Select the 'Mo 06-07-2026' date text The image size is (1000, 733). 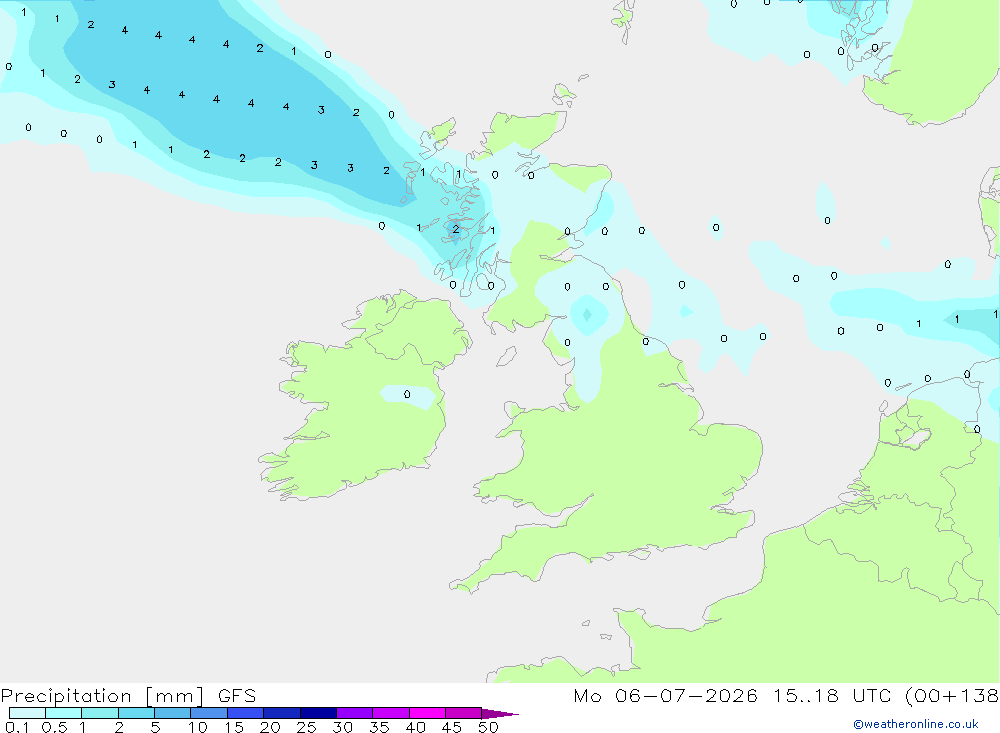(x=665, y=695)
